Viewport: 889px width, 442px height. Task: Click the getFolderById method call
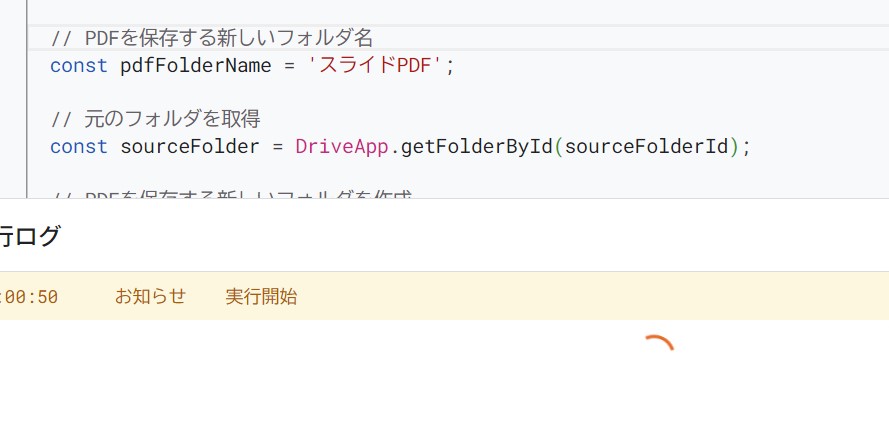[x=476, y=147]
